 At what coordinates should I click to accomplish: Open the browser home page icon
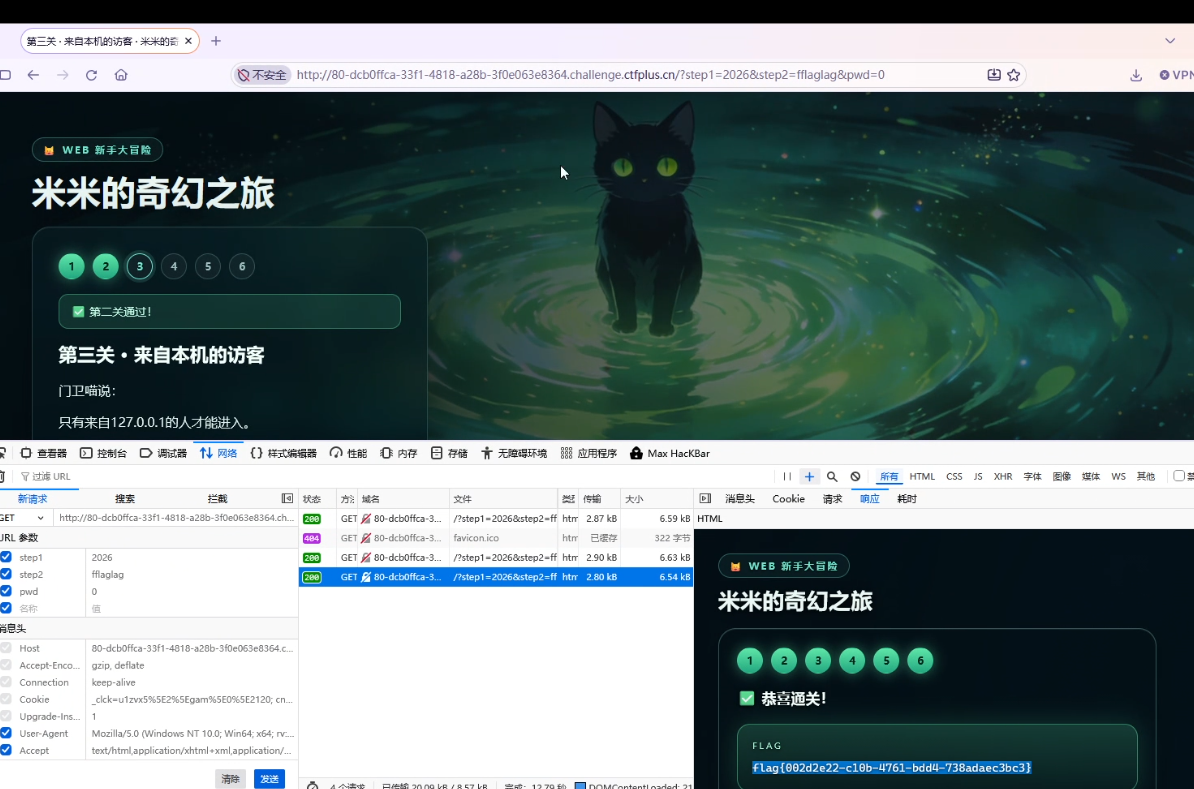[x=121, y=75]
